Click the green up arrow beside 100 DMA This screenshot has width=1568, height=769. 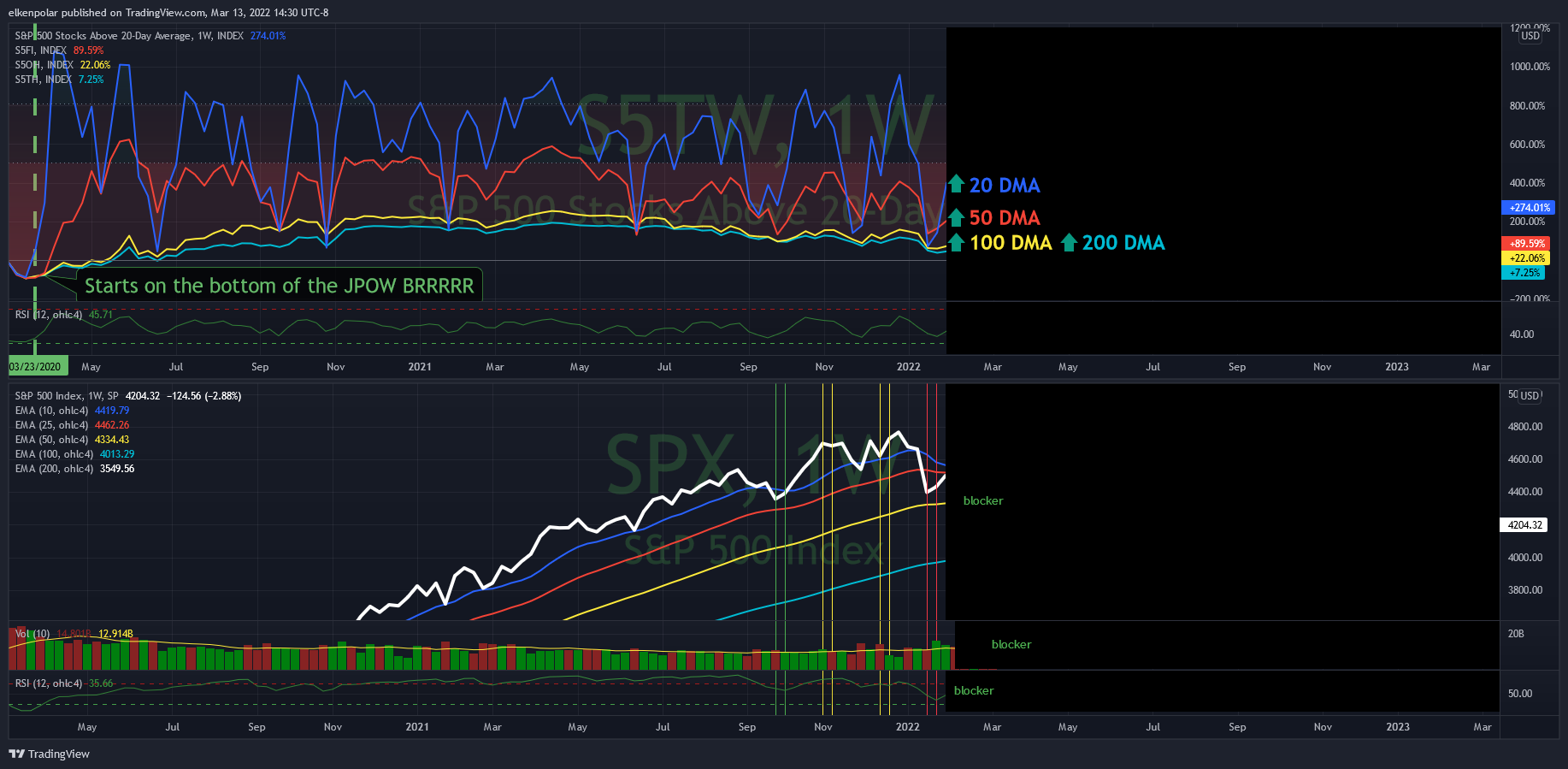[x=957, y=242]
